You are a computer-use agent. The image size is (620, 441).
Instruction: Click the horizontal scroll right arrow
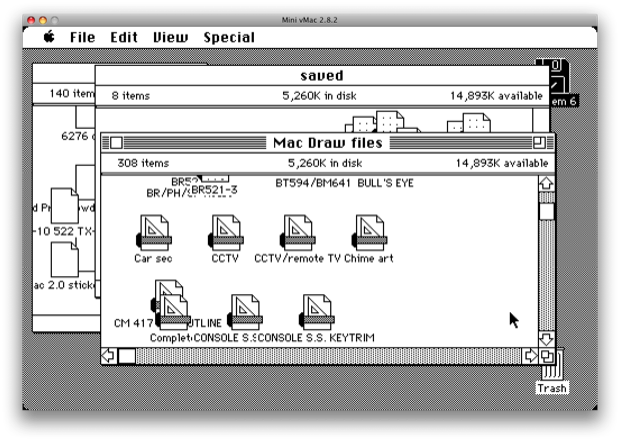(530, 356)
